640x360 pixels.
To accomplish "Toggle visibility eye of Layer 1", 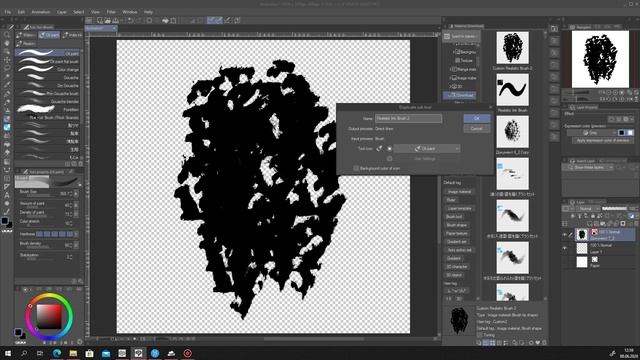I will tap(565, 248).
